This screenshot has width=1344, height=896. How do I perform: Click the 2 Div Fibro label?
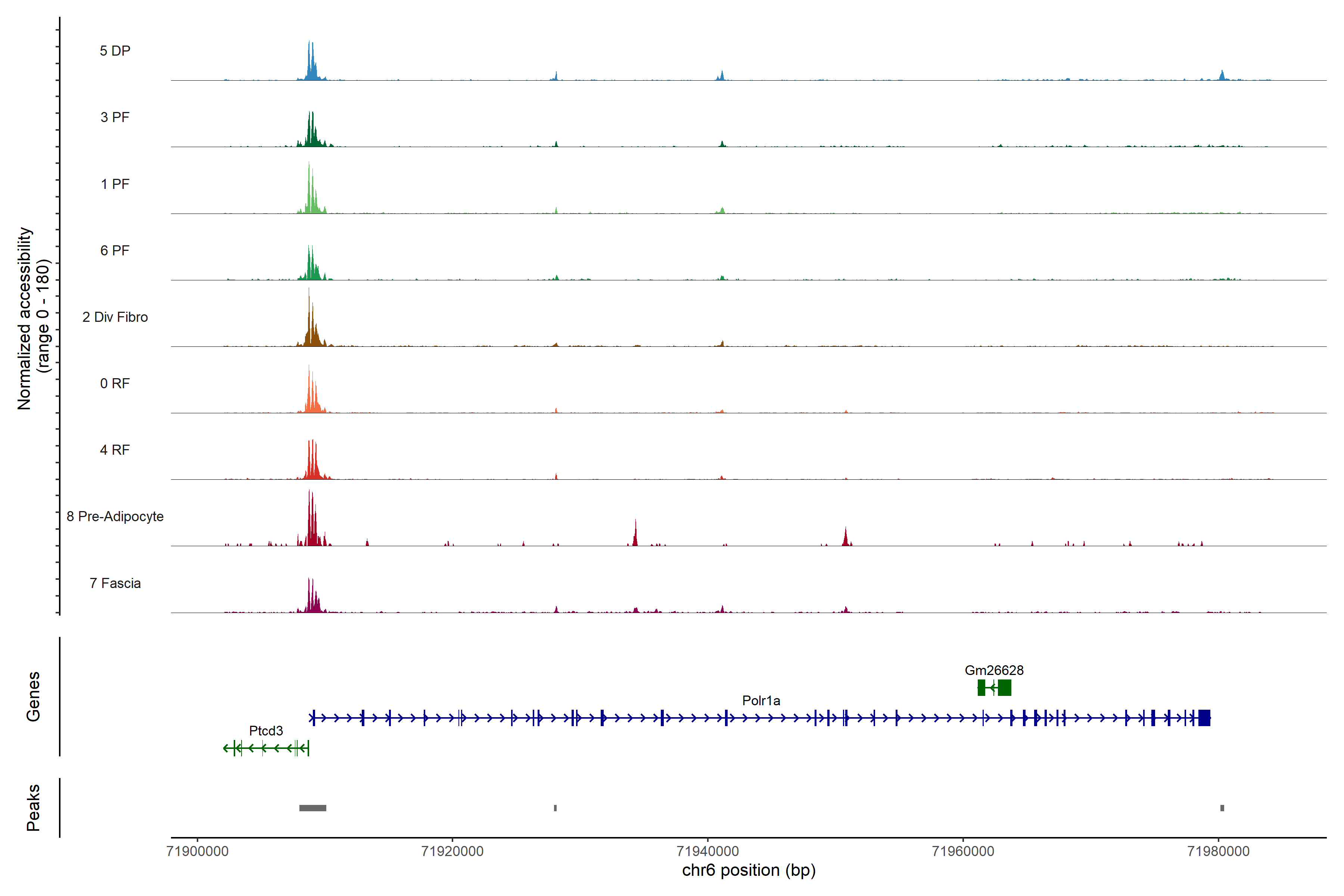pyautogui.click(x=115, y=317)
